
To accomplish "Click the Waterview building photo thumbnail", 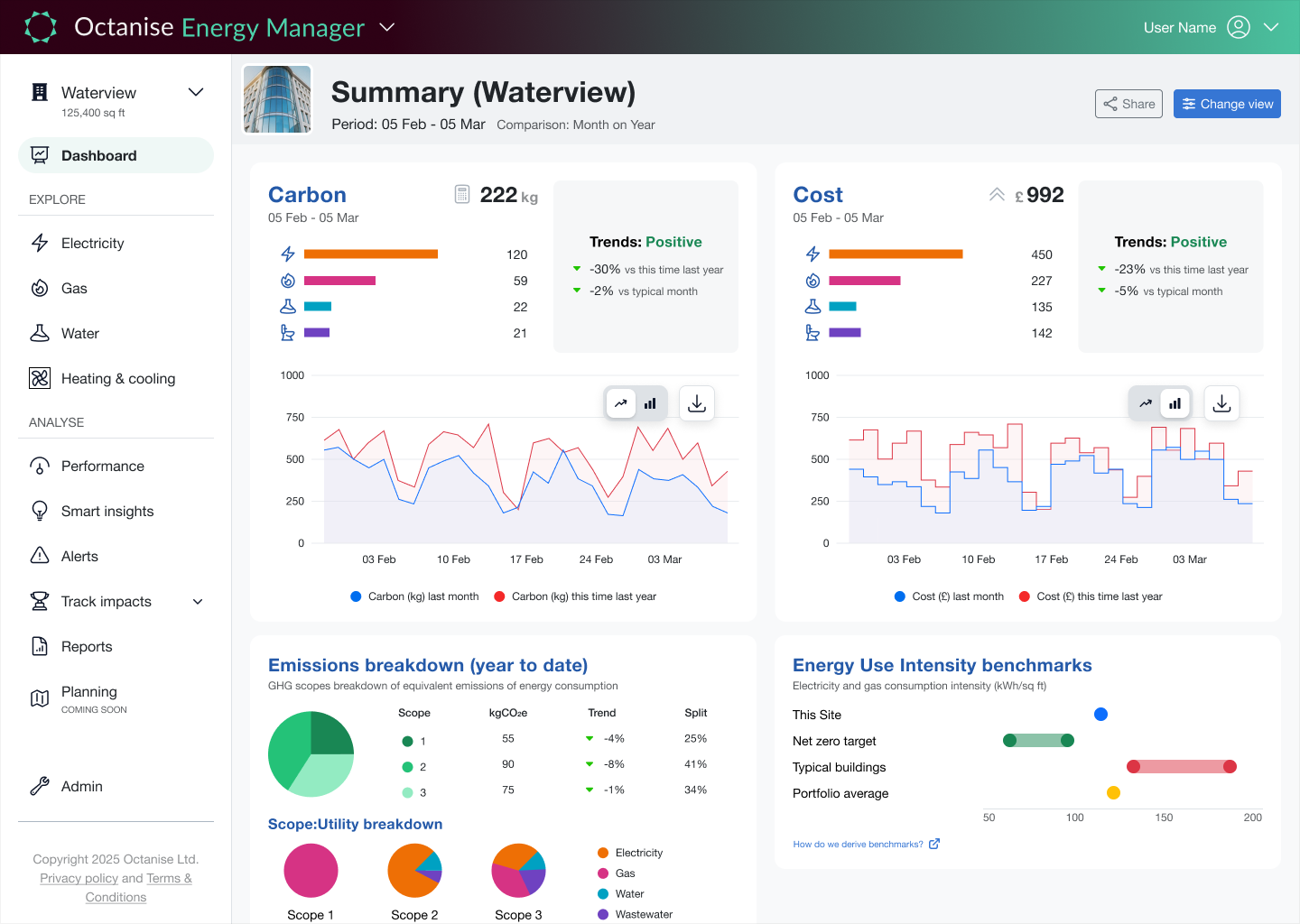I will pyautogui.click(x=277, y=99).
